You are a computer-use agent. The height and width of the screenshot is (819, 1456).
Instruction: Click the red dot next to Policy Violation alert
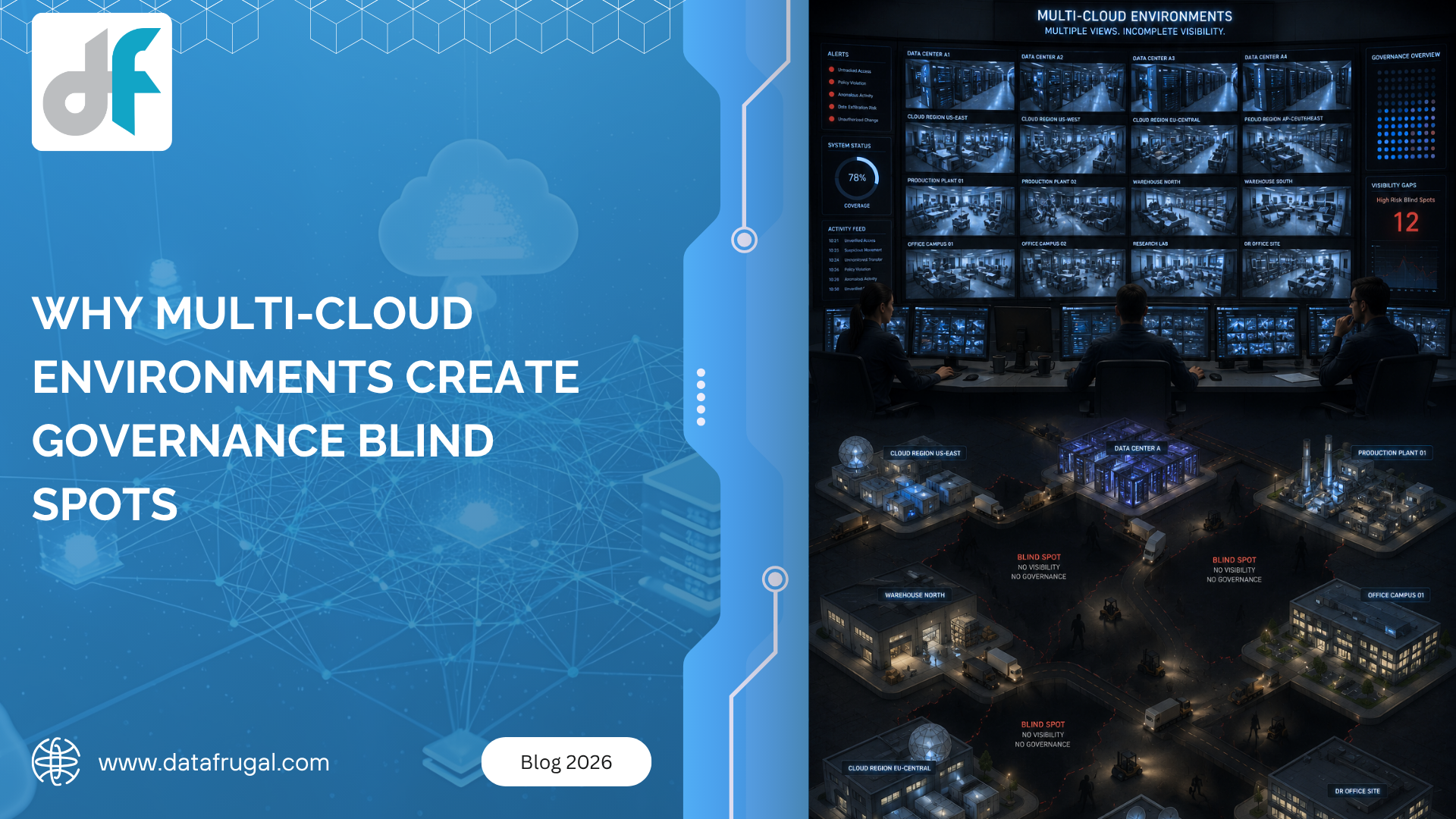click(x=832, y=82)
